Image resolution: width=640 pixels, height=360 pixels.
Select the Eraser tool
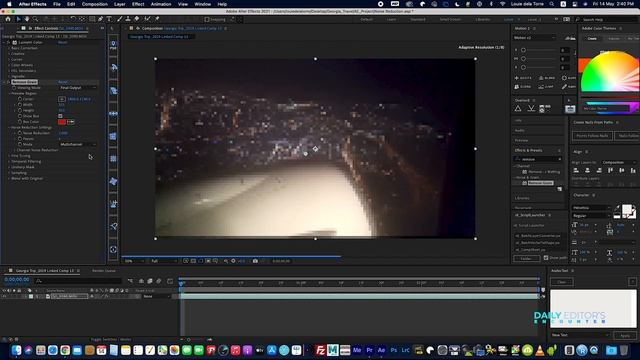[137, 19]
